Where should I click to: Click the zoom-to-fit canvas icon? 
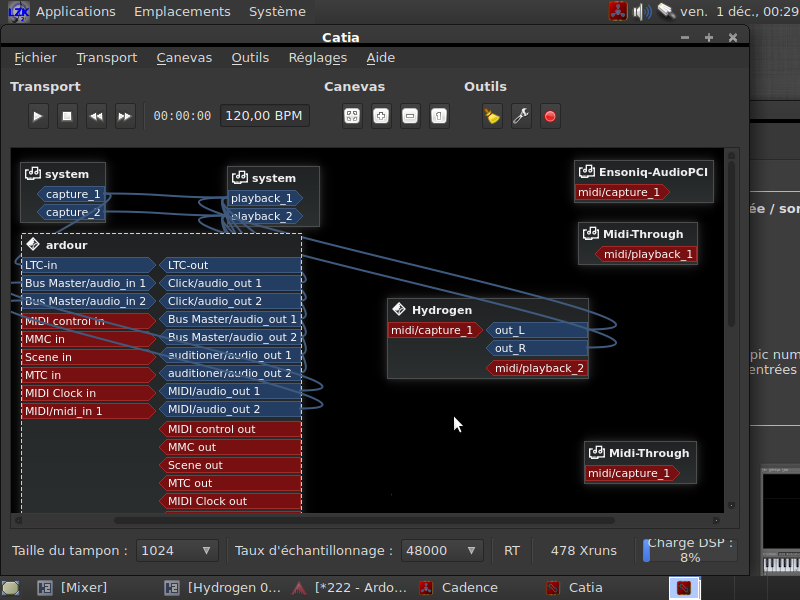[x=352, y=116]
